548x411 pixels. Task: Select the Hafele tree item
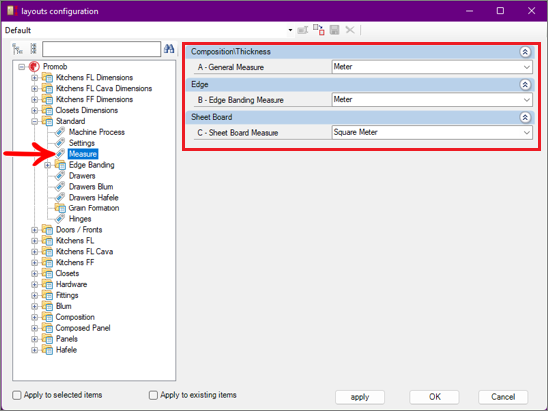[x=66, y=350]
